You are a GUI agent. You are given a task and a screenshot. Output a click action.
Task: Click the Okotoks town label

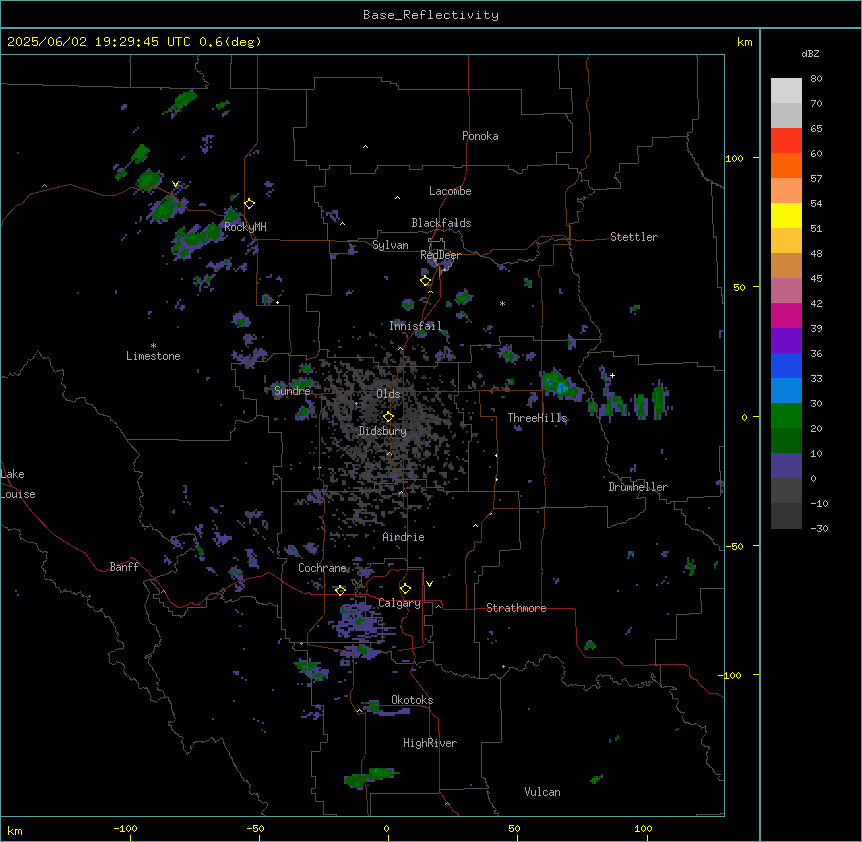(x=412, y=700)
